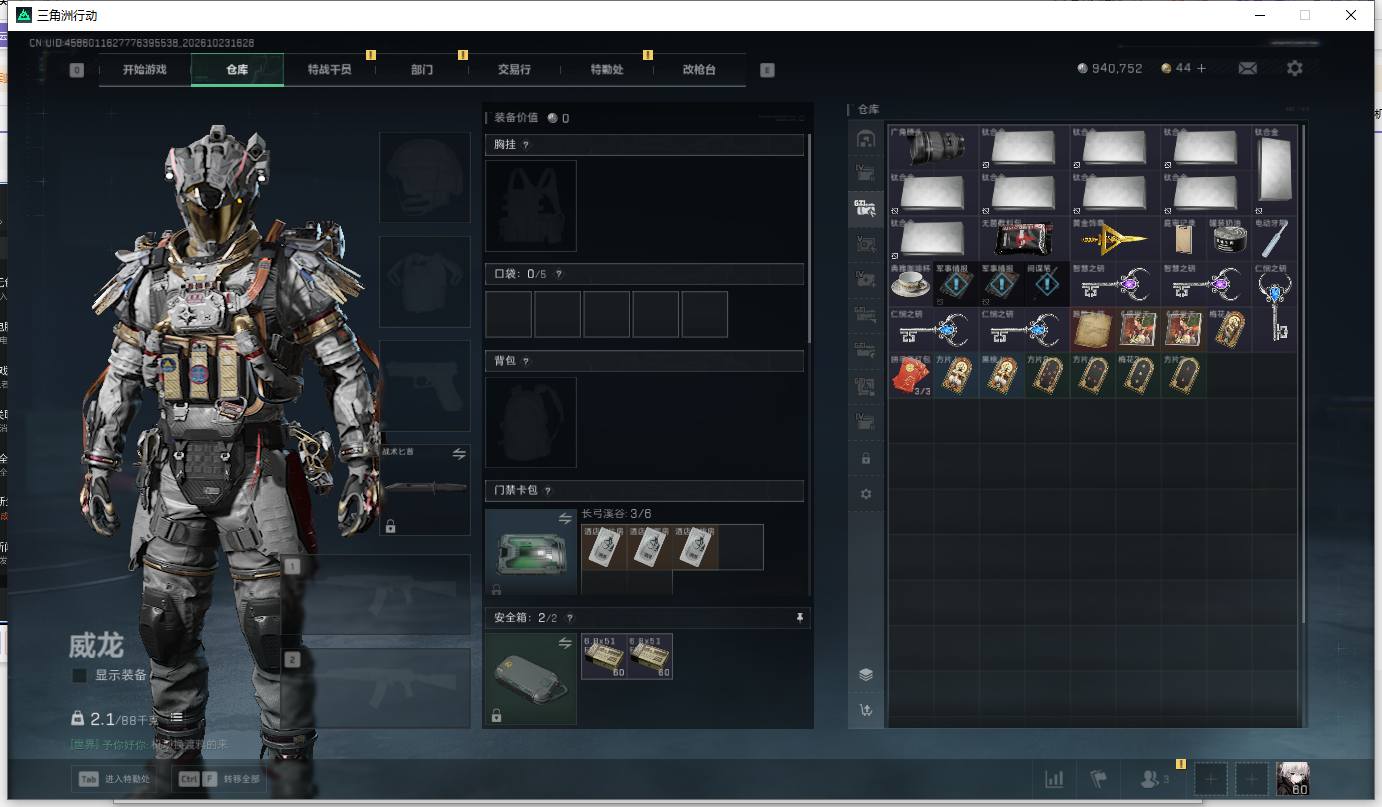
Task: Click the first access card in 长弓溪谷
Action: pos(603,548)
